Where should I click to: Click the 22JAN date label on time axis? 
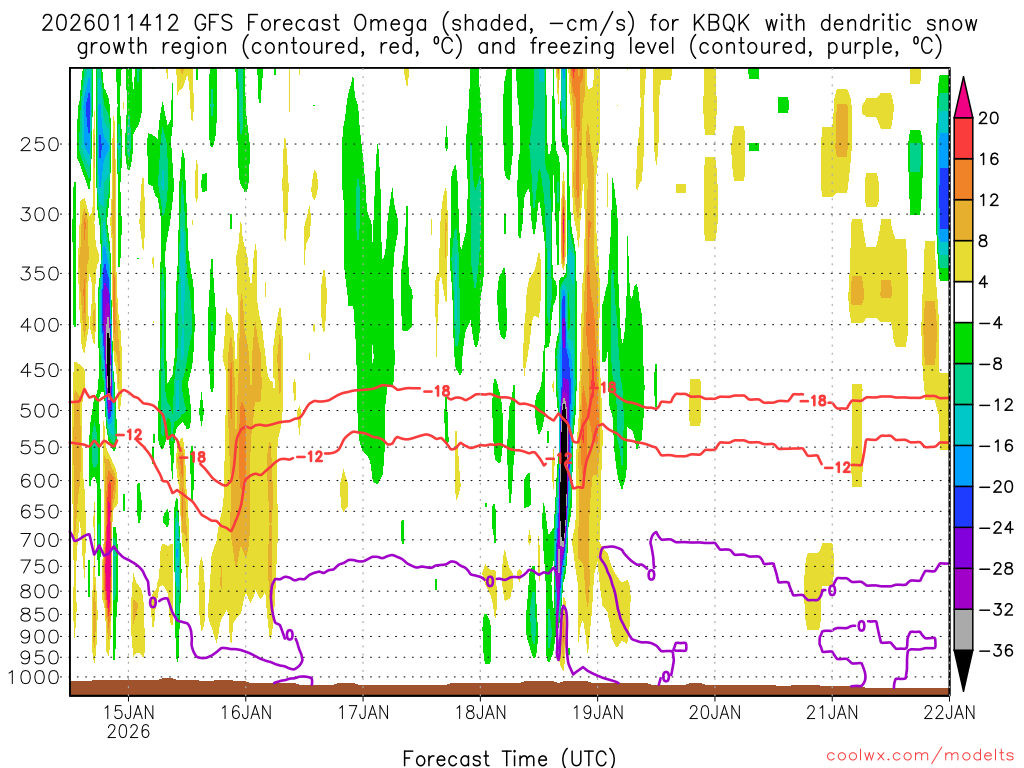click(949, 712)
